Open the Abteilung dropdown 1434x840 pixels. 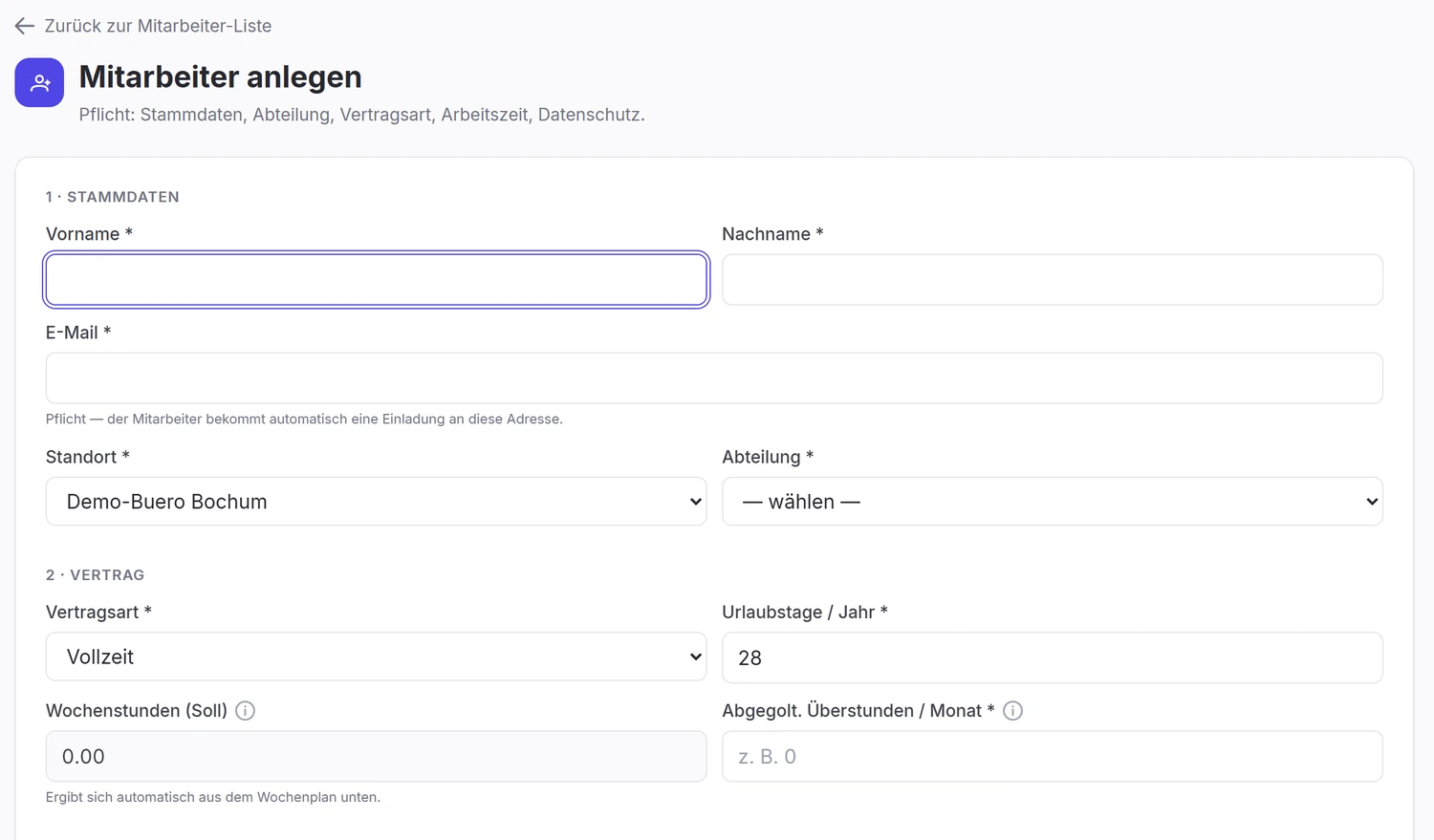tap(1053, 502)
